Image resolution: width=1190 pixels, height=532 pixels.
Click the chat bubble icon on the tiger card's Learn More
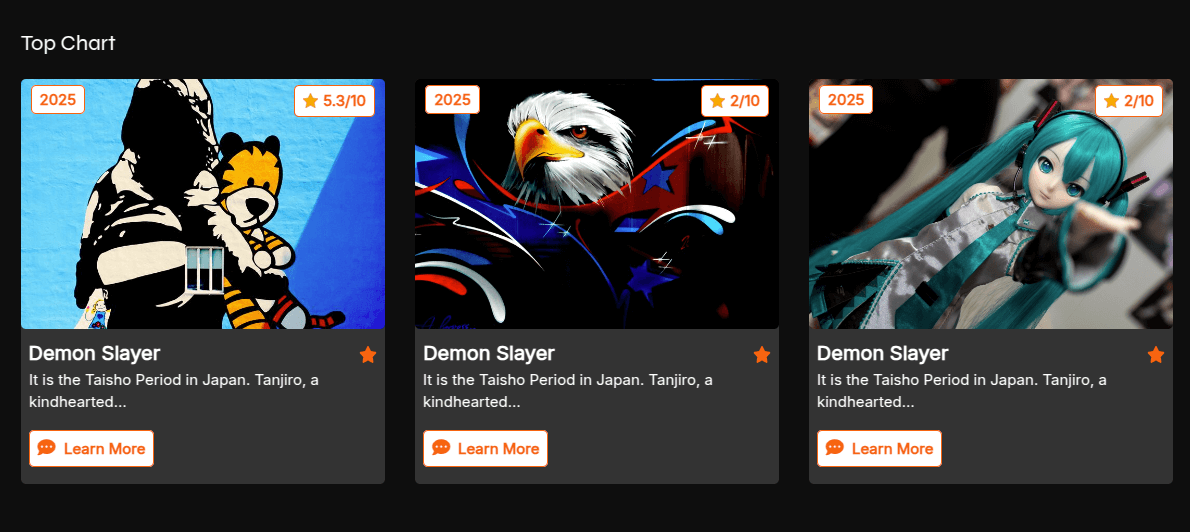coord(46,448)
